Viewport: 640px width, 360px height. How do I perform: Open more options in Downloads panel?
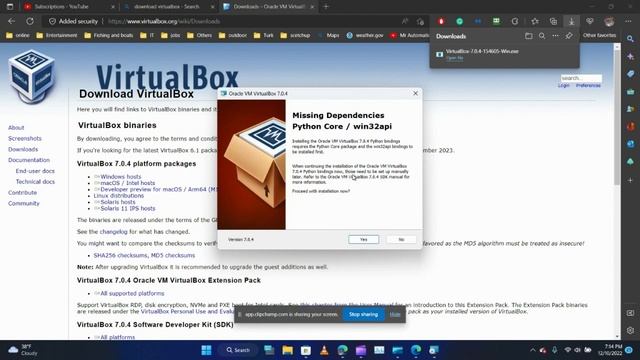(556, 36)
